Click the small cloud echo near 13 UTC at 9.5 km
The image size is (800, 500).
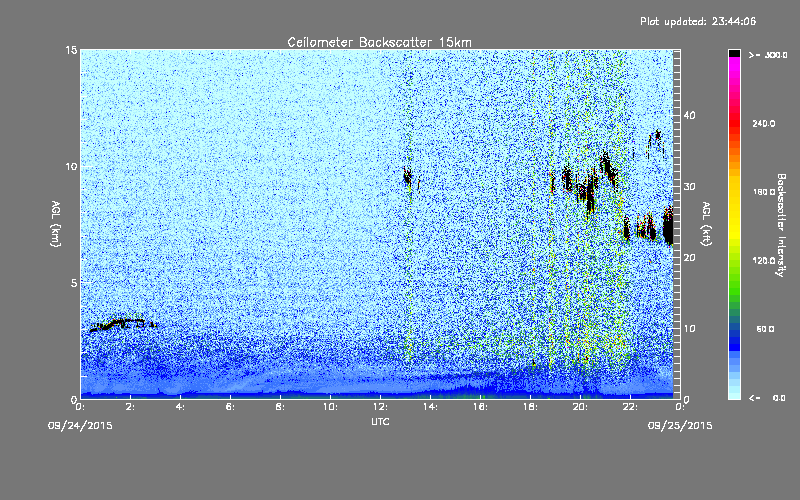[409, 178]
